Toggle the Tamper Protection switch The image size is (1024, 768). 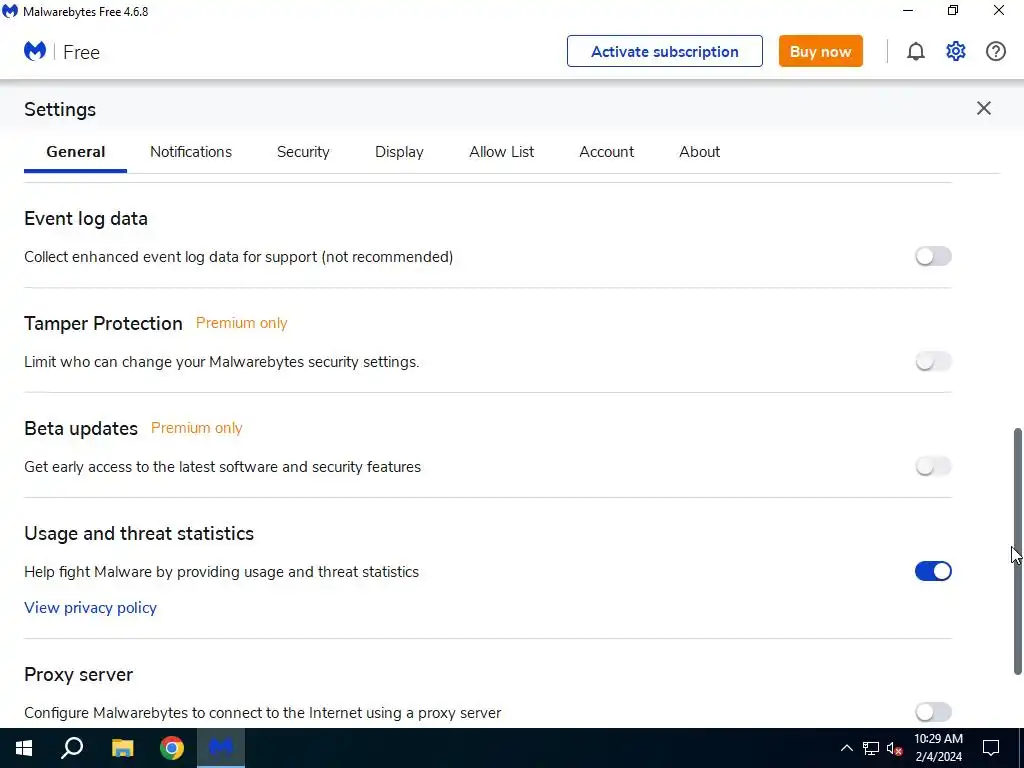[x=933, y=361]
